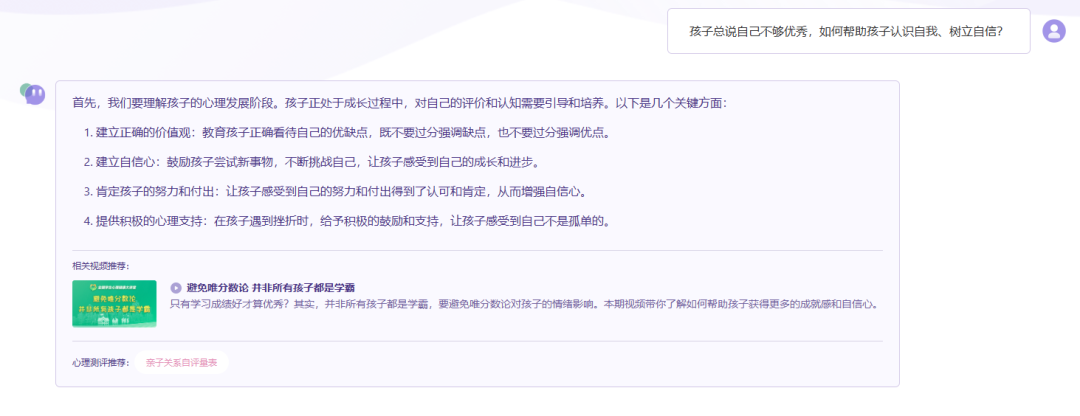The width and height of the screenshot is (1080, 416).
Task: Open the green recommended video thumbnail
Action: (113, 303)
